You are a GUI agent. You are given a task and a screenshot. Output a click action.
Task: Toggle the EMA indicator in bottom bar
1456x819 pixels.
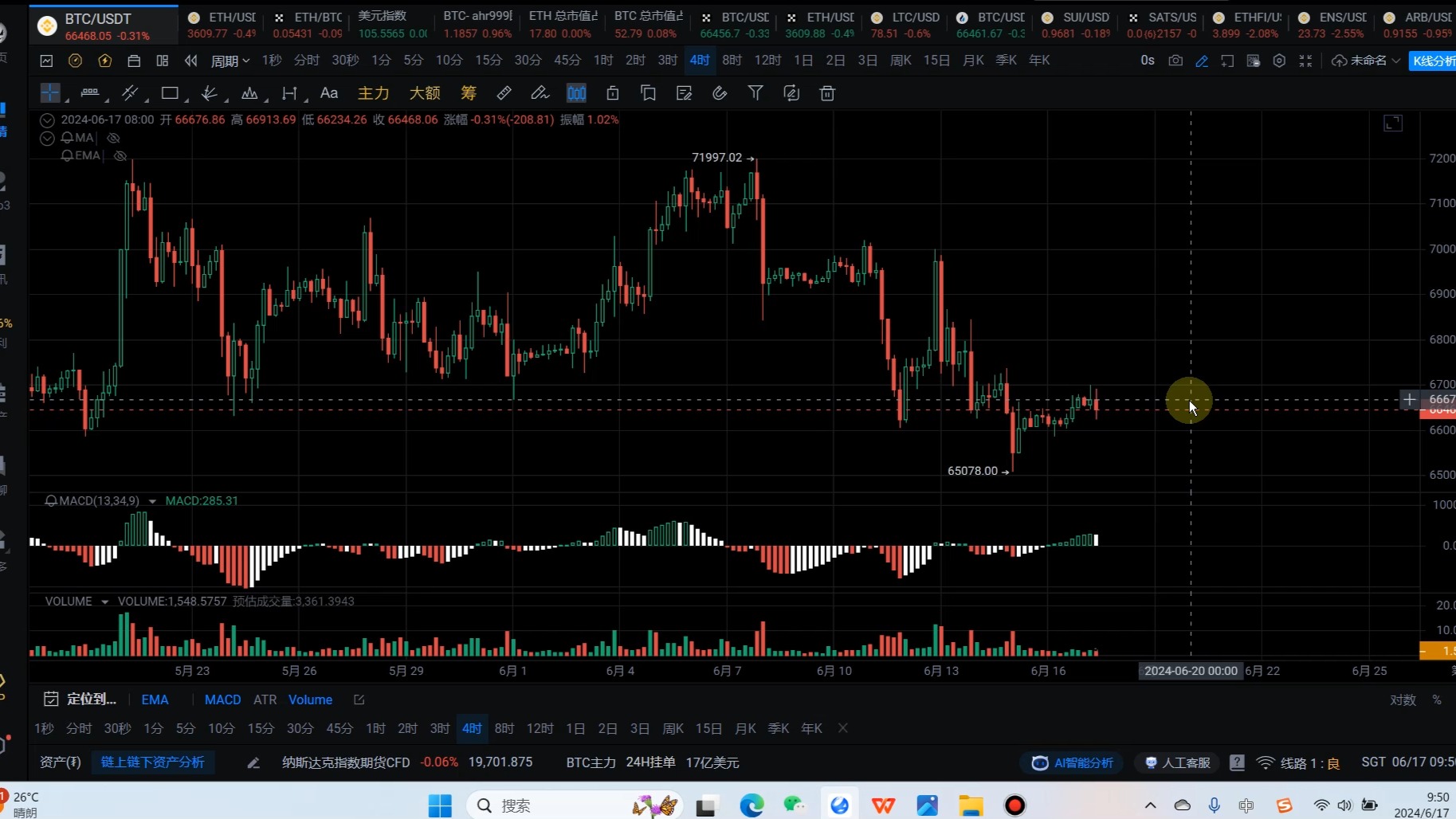click(155, 699)
